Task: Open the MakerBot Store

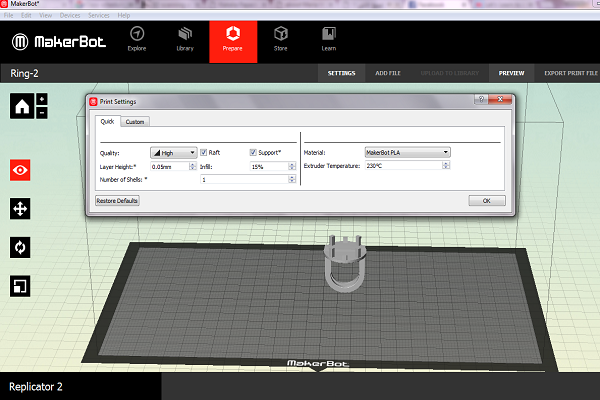Action: 280,39
